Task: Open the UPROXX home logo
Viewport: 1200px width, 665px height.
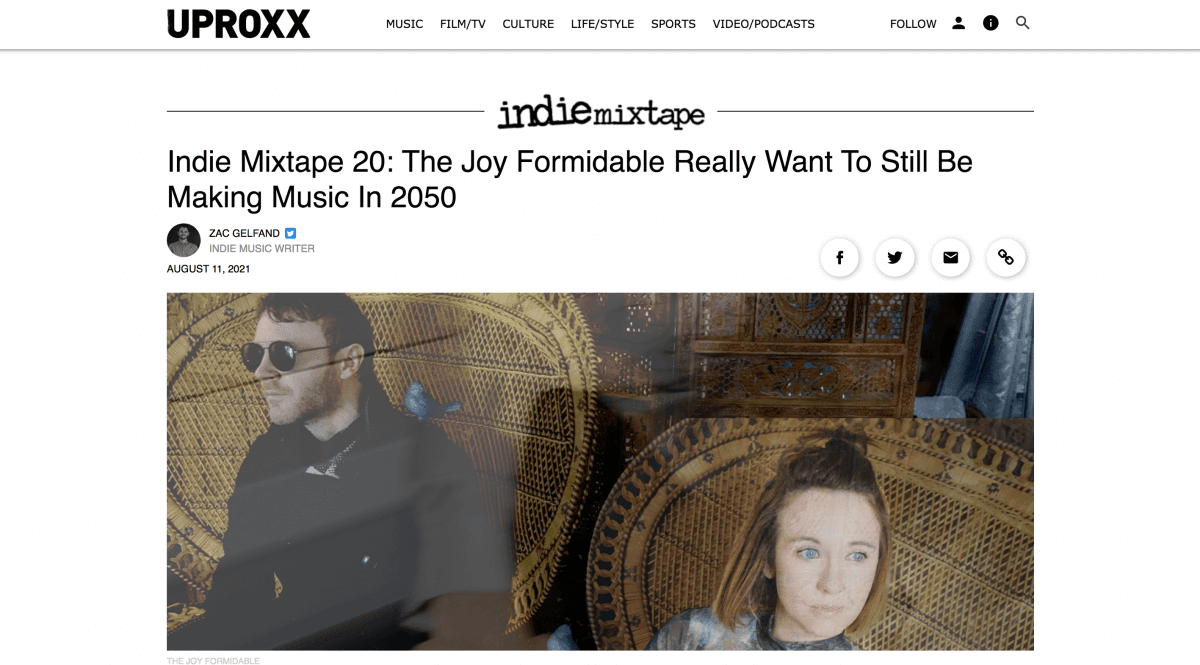Action: (238, 23)
